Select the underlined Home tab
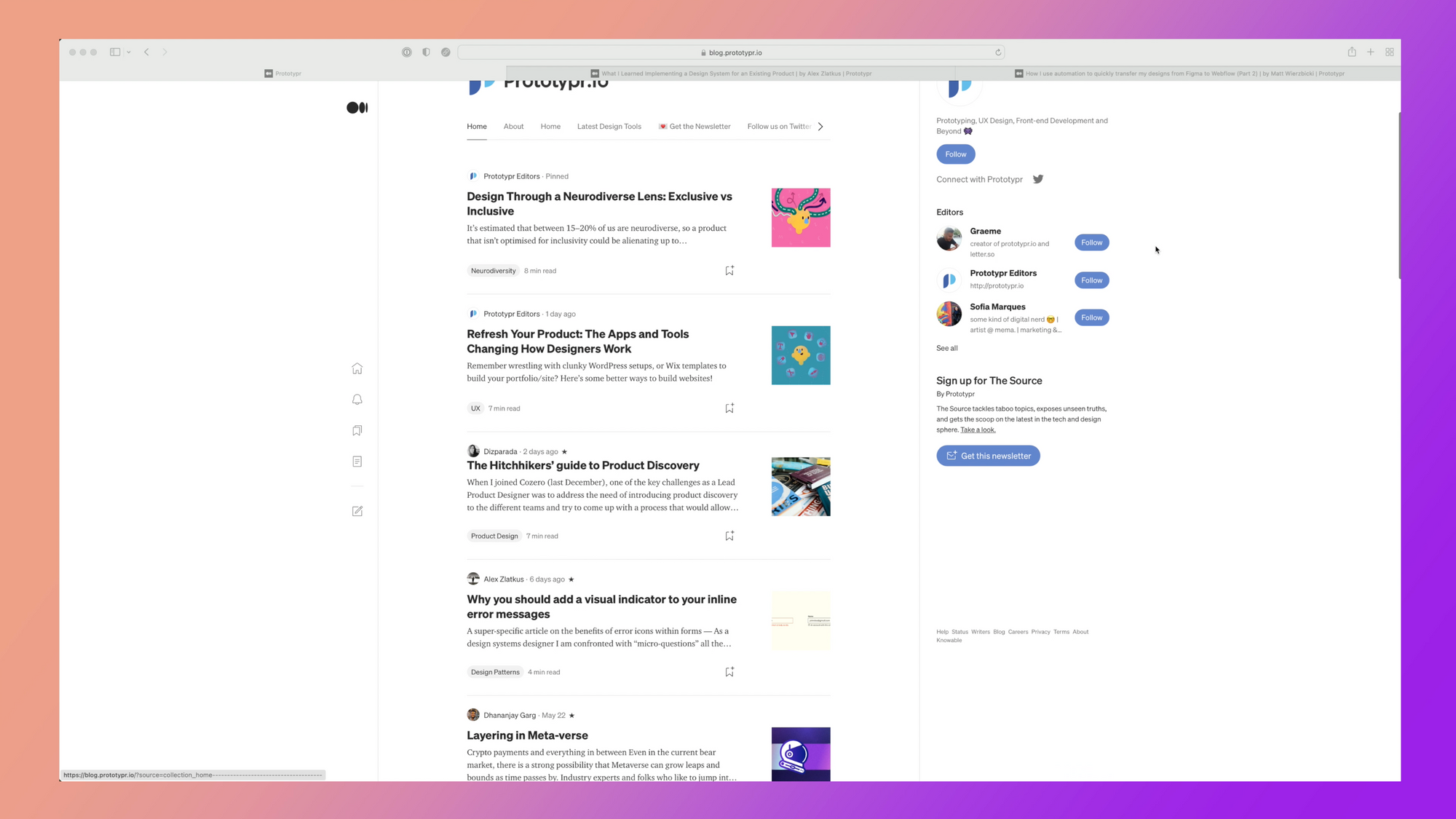 point(477,127)
